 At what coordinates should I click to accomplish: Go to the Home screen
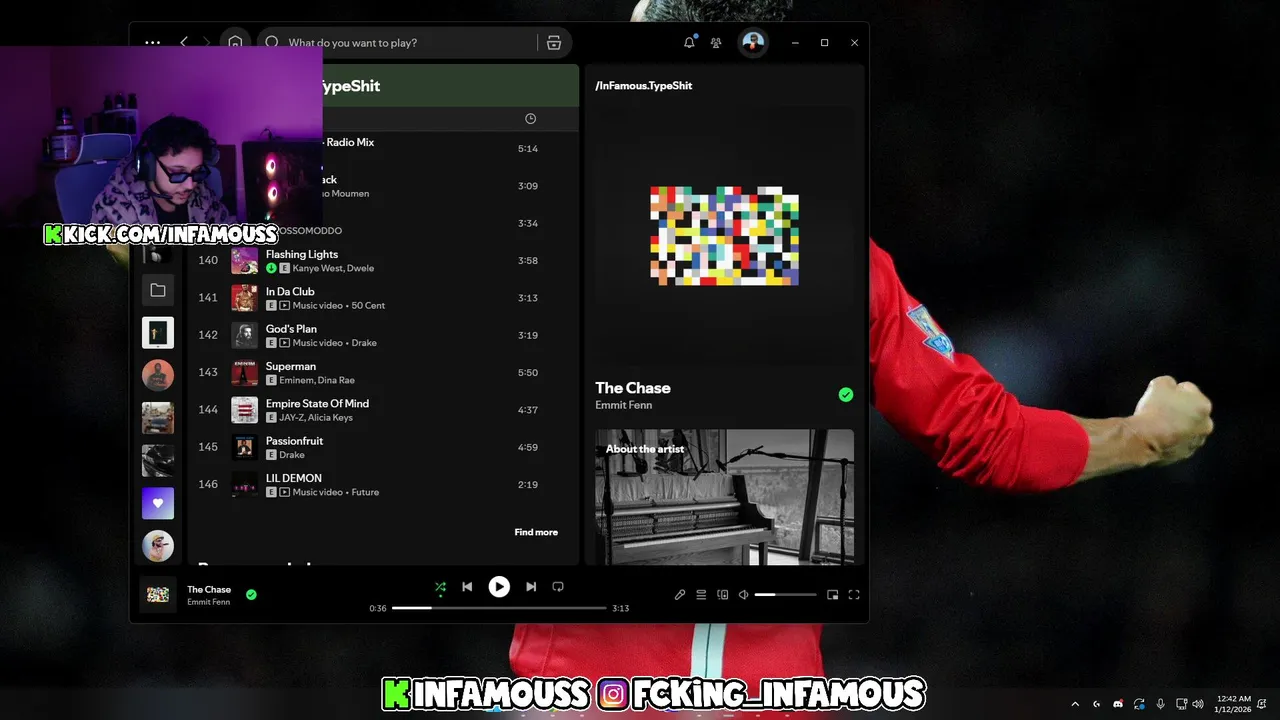pos(235,43)
